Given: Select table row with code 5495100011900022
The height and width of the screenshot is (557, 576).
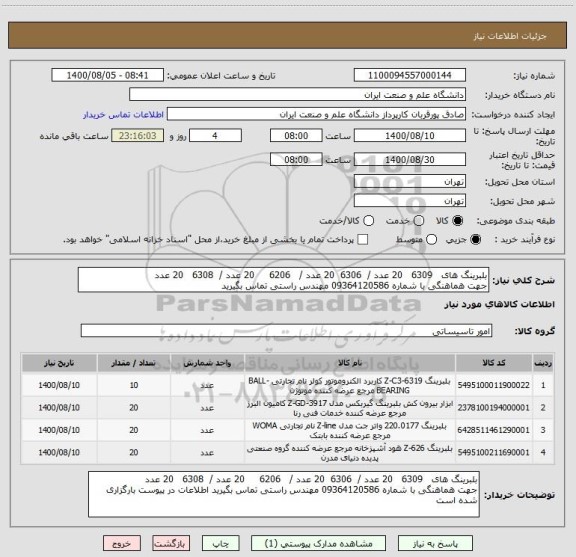Looking at the screenshot, I should click(288, 385).
